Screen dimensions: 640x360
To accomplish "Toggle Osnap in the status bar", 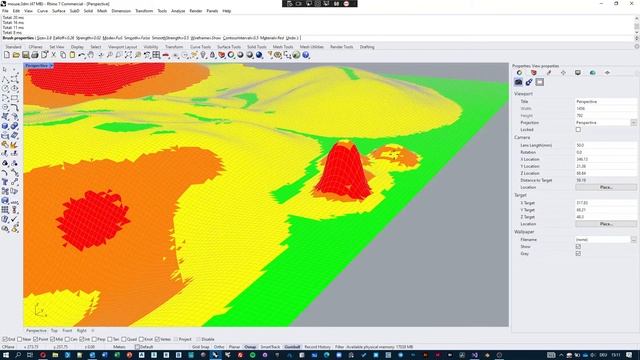I will [x=250, y=347].
